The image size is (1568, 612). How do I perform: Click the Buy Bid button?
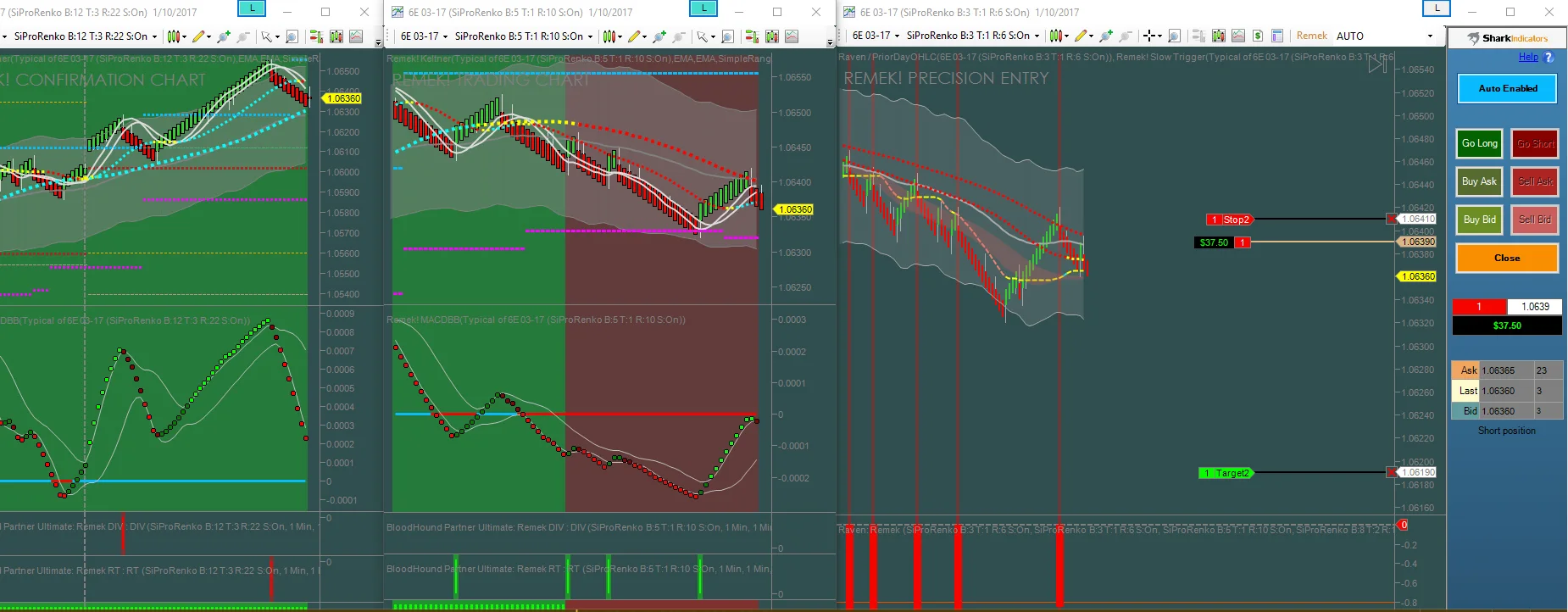pyautogui.click(x=1479, y=220)
